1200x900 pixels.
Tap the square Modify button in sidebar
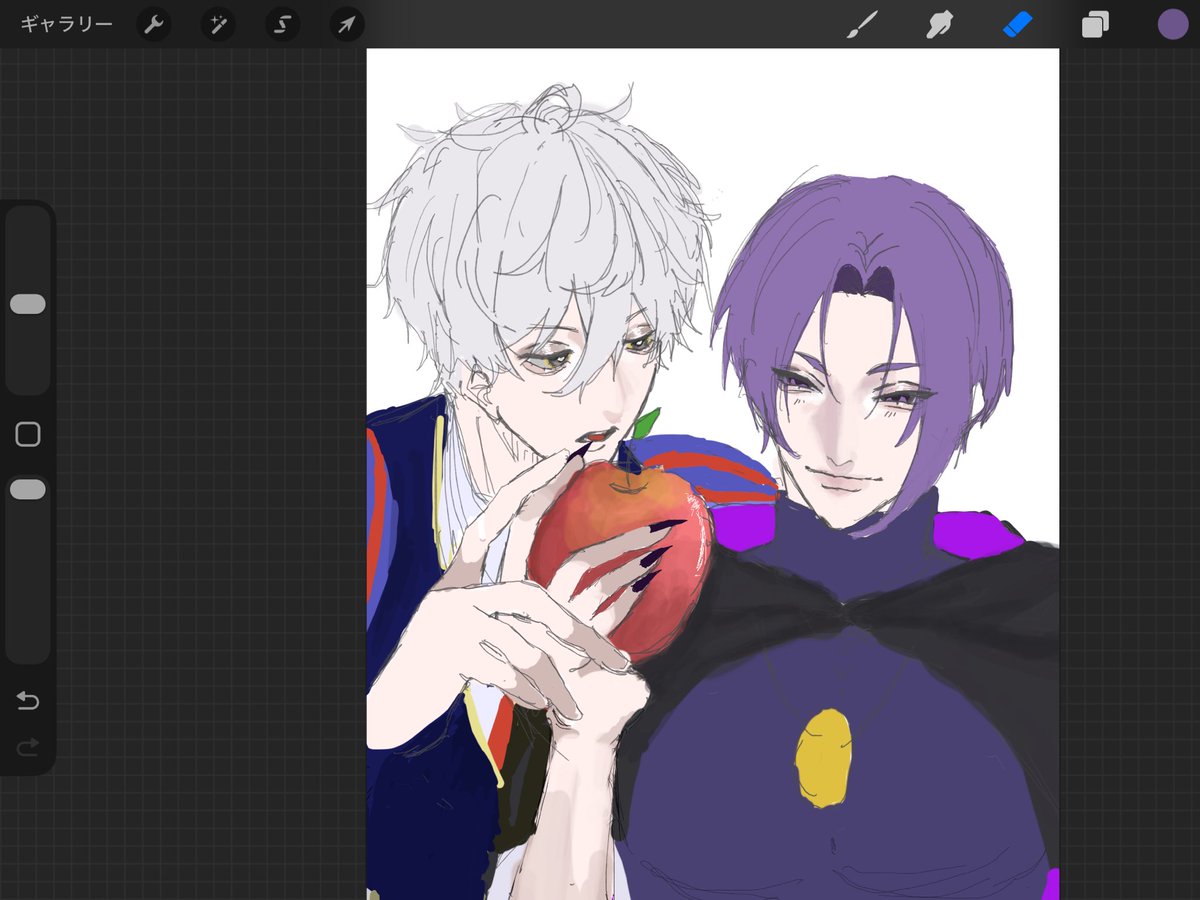28,434
